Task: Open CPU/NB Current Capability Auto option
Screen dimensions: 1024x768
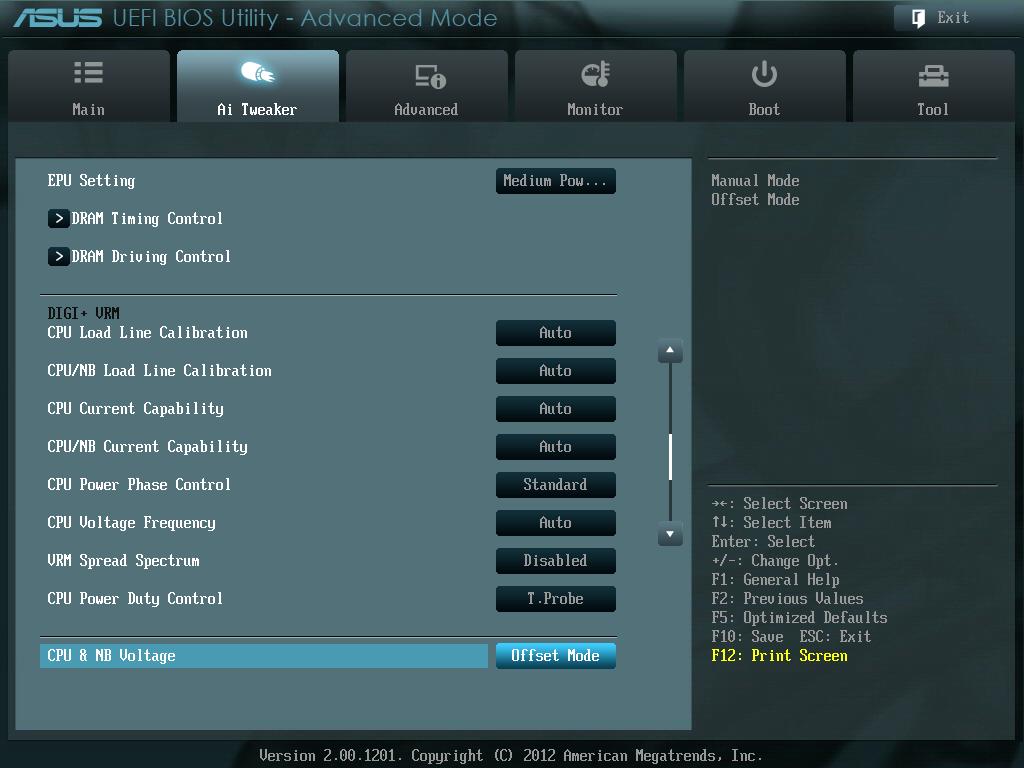Action: 556,447
